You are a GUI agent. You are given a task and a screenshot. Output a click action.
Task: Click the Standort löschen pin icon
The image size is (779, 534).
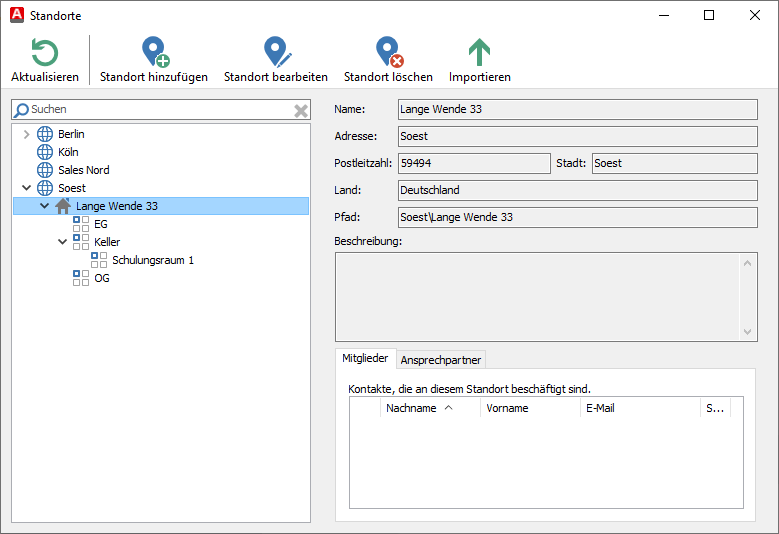(x=388, y=53)
